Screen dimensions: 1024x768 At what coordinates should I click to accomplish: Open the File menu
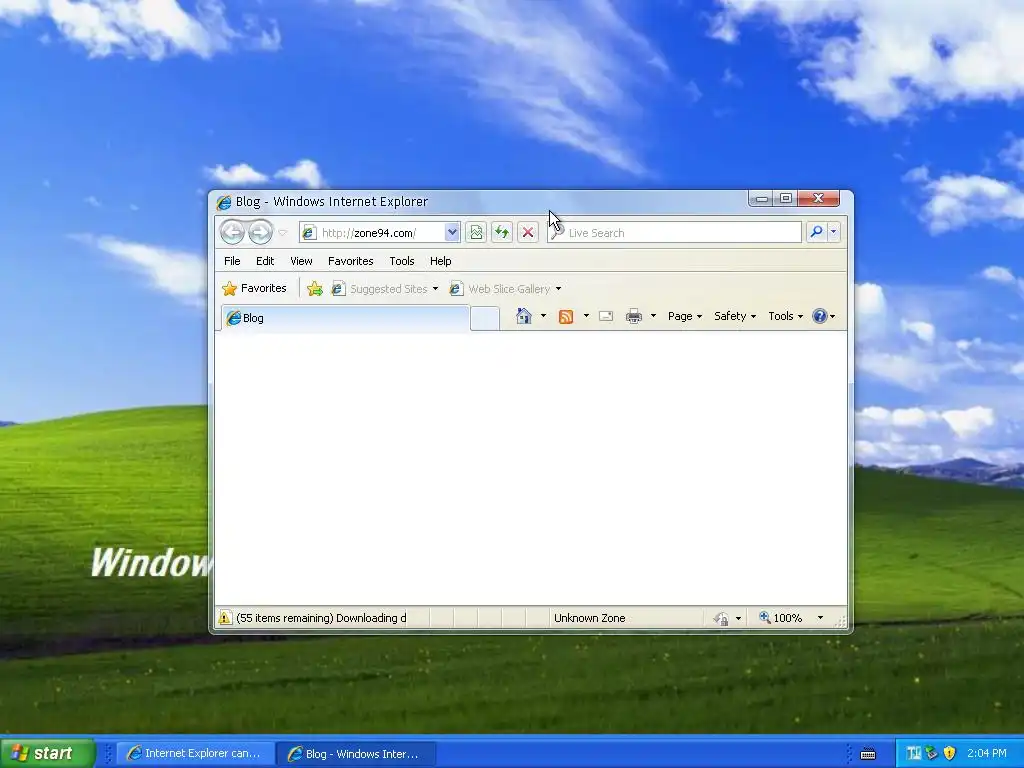coord(232,261)
